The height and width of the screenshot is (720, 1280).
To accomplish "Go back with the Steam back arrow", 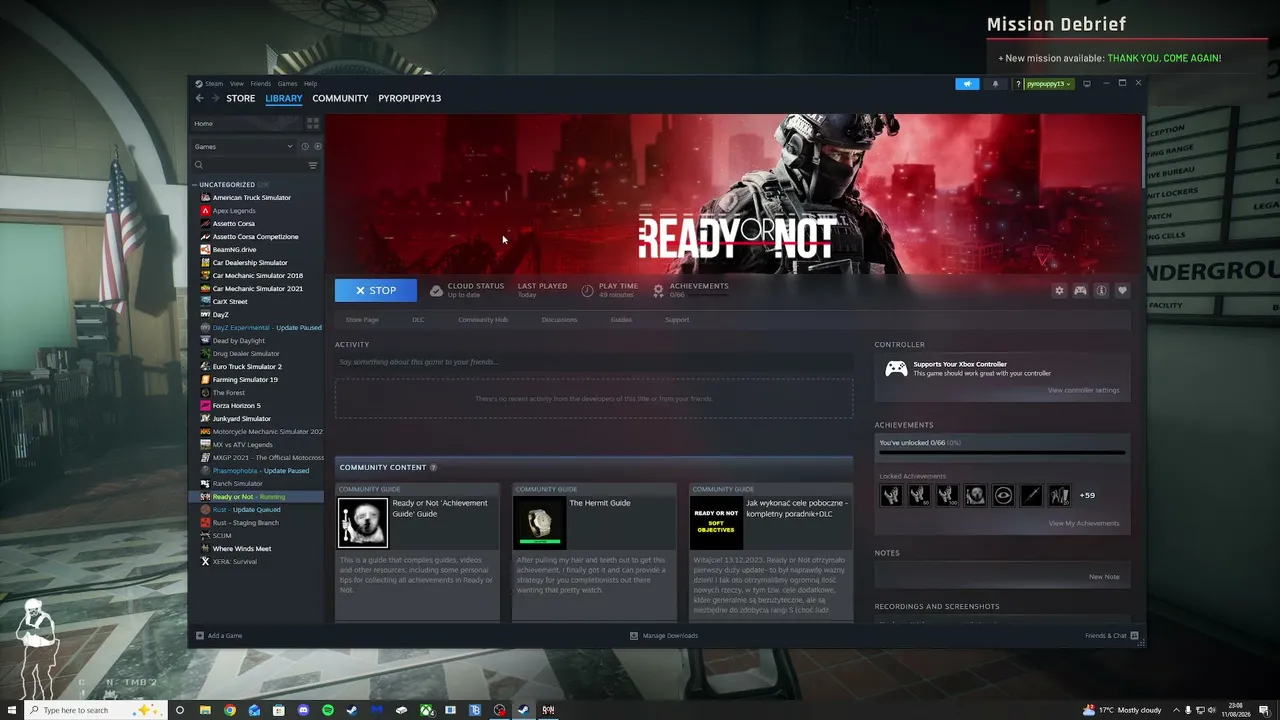I will click(199, 98).
